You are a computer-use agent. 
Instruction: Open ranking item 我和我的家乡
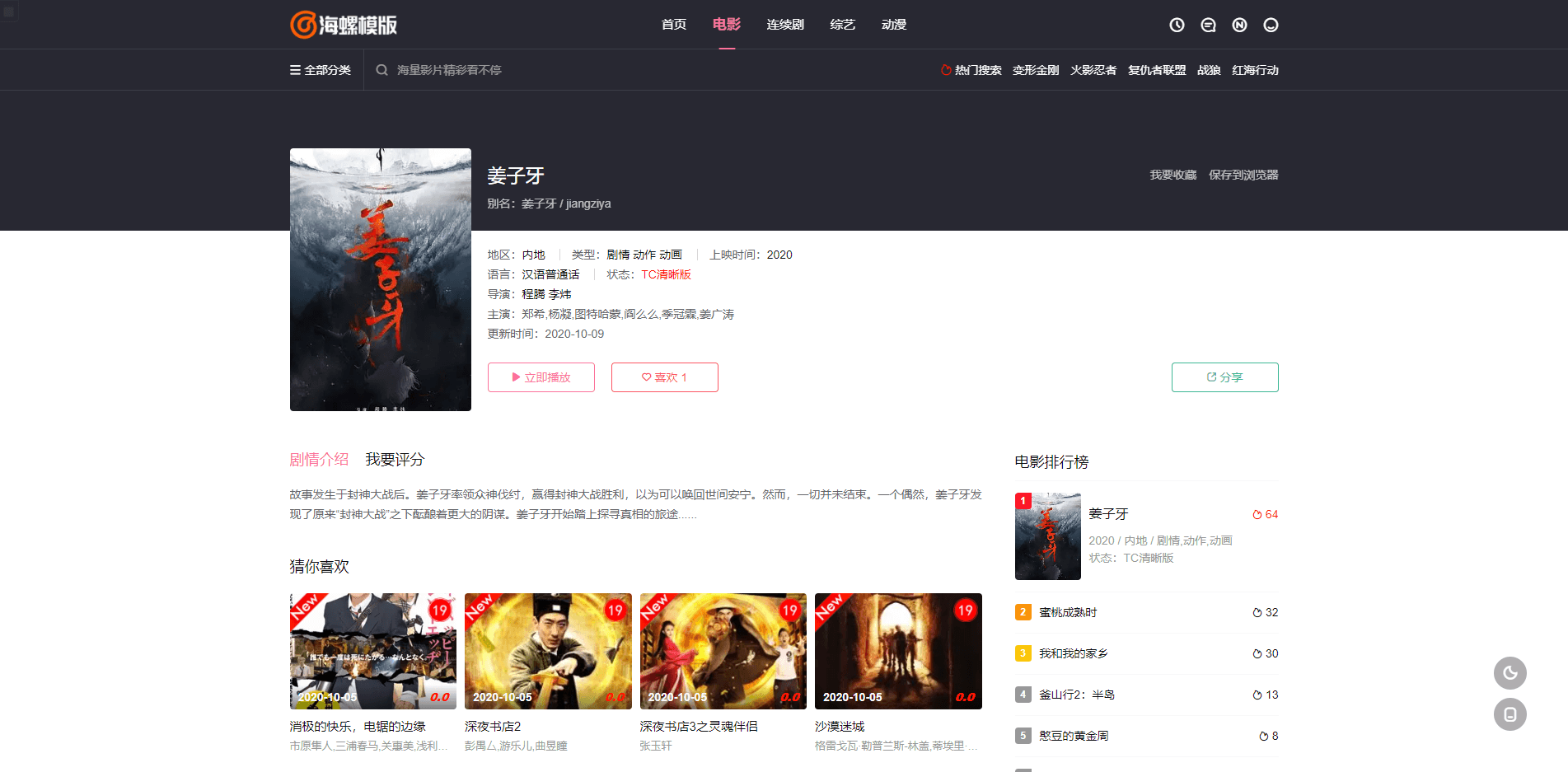[x=1074, y=653]
